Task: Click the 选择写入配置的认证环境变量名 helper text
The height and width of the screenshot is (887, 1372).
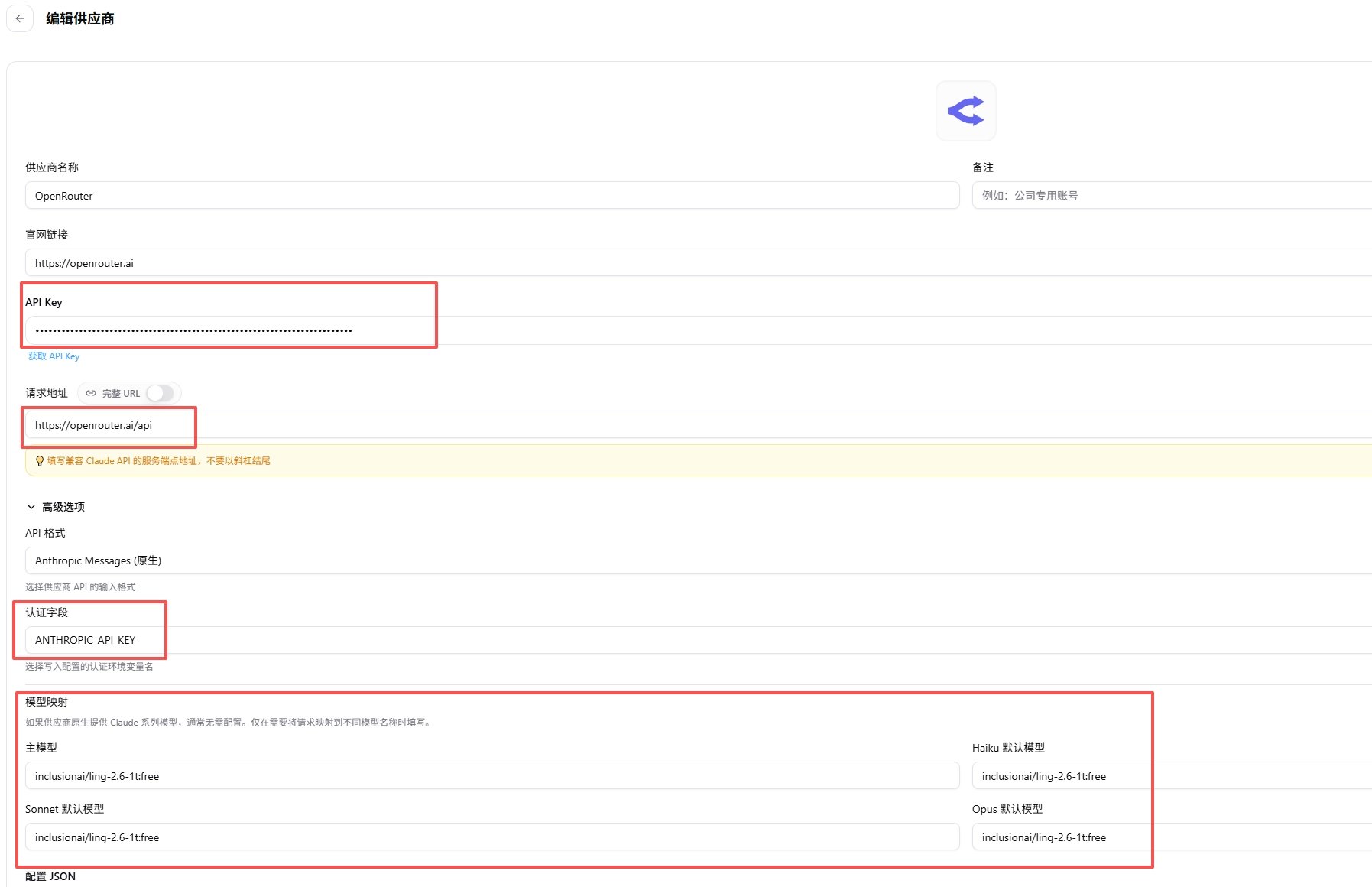Action: tap(89, 667)
